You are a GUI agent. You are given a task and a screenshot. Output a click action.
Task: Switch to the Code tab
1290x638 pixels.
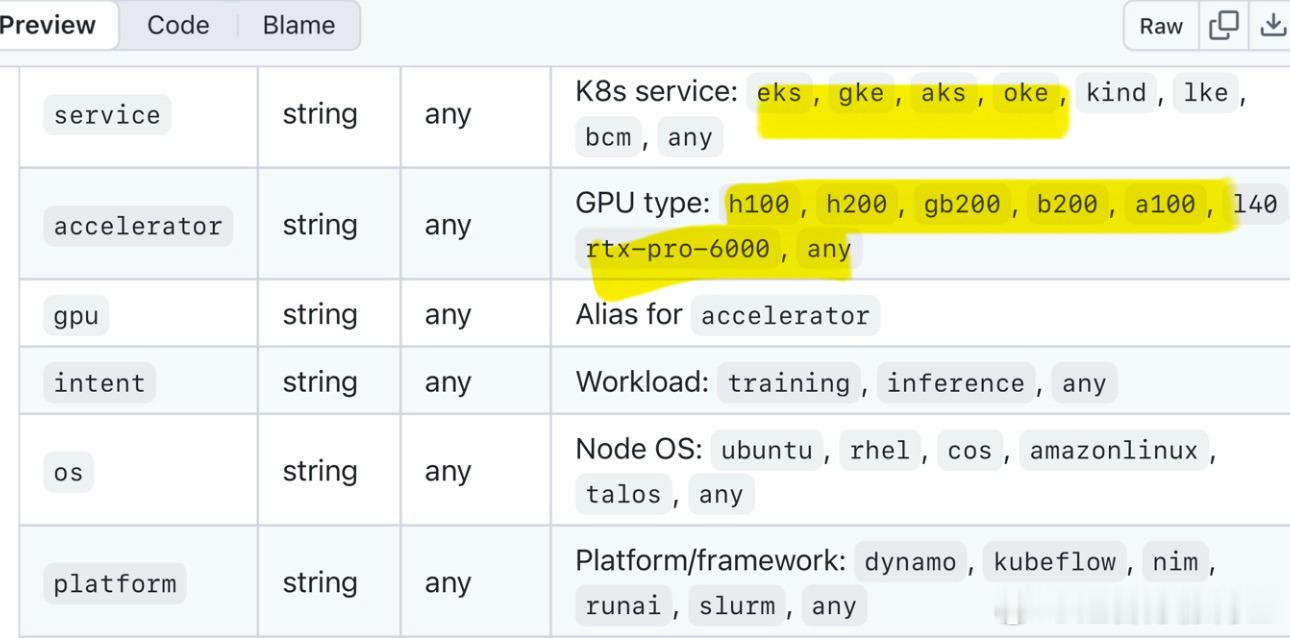tap(178, 25)
